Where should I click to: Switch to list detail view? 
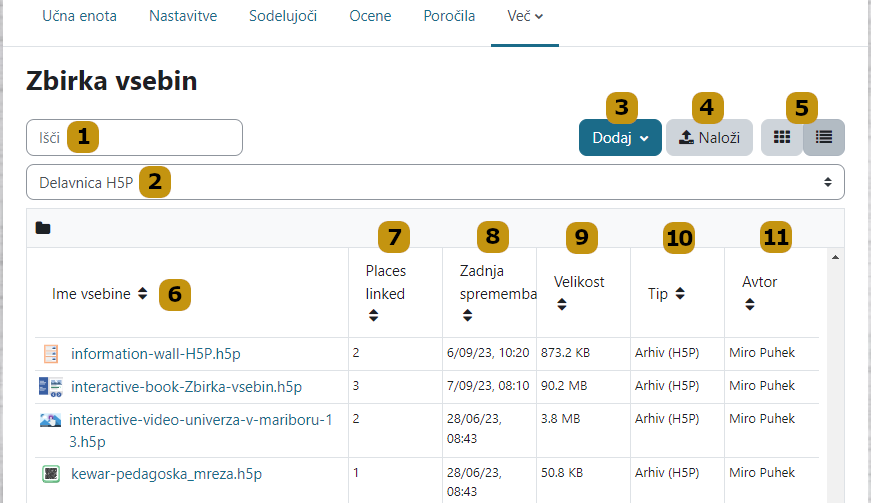point(824,138)
